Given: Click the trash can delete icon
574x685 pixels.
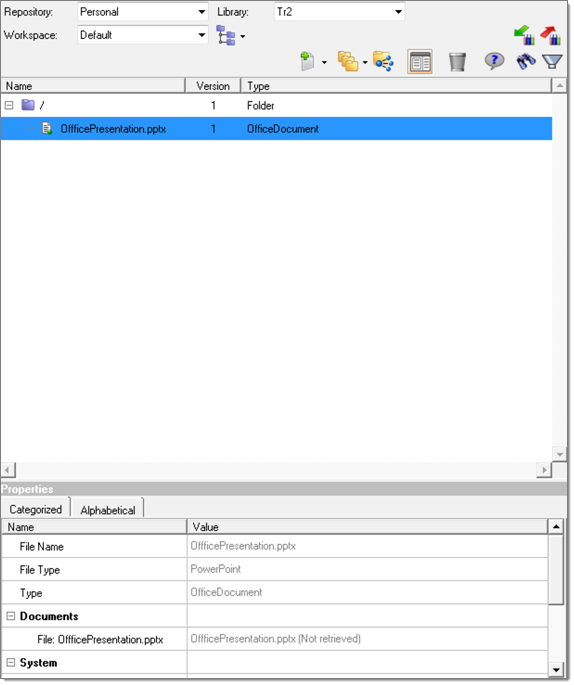Looking at the screenshot, I should 457,62.
